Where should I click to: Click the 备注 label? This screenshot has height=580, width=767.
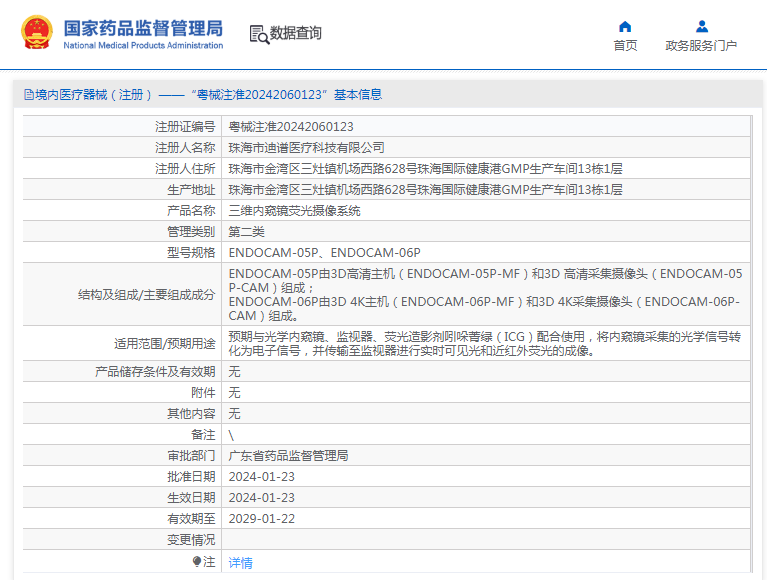pos(203,435)
